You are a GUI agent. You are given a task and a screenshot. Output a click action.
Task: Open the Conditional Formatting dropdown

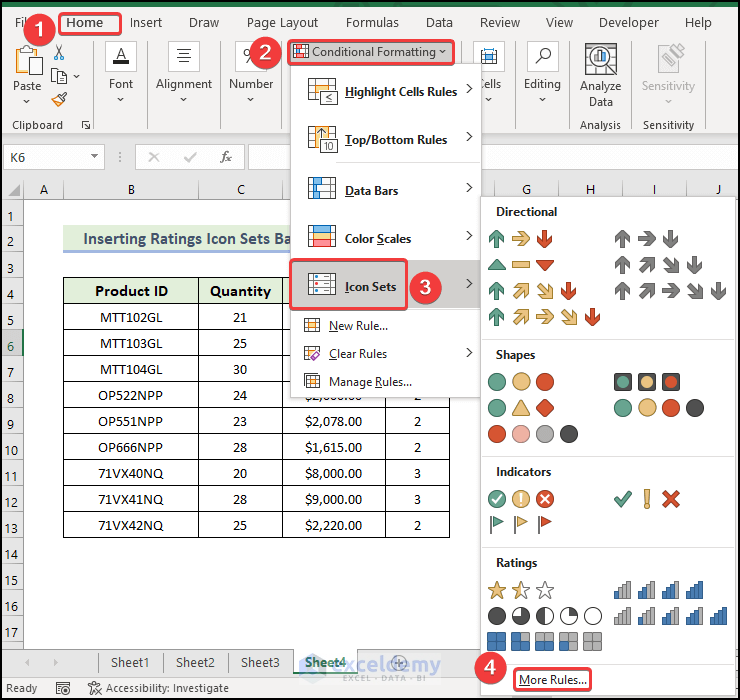pyautogui.click(x=371, y=51)
